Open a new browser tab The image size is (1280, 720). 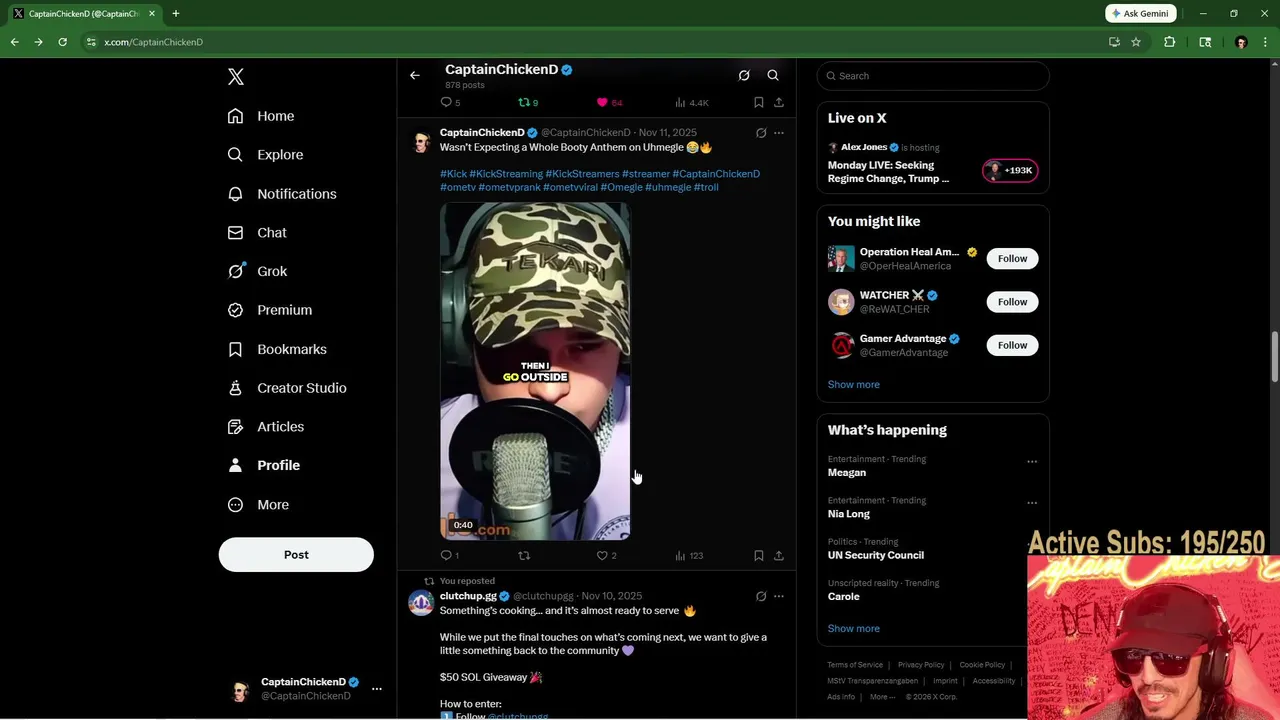pos(176,14)
